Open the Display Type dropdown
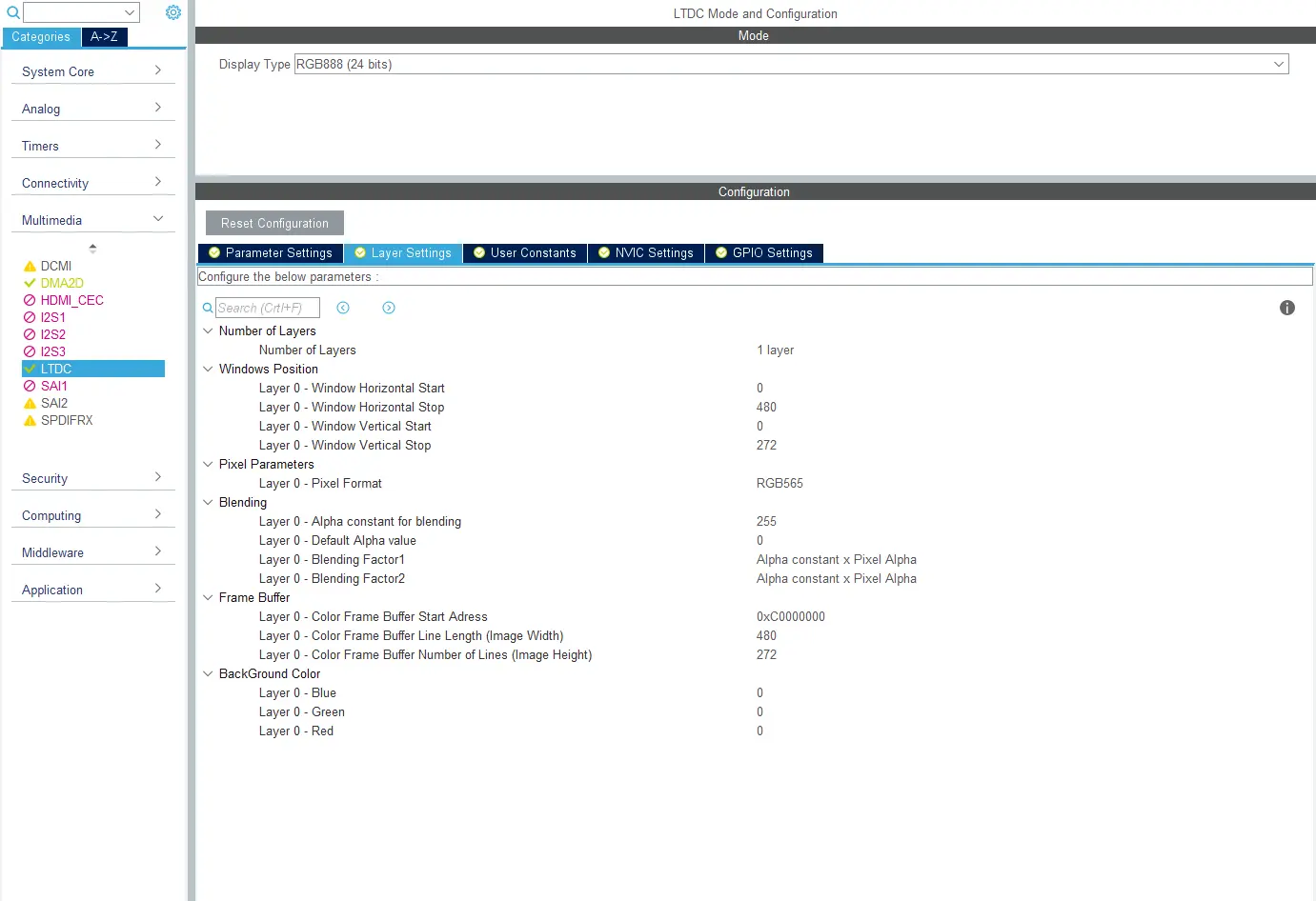1316x901 pixels. [x=790, y=64]
